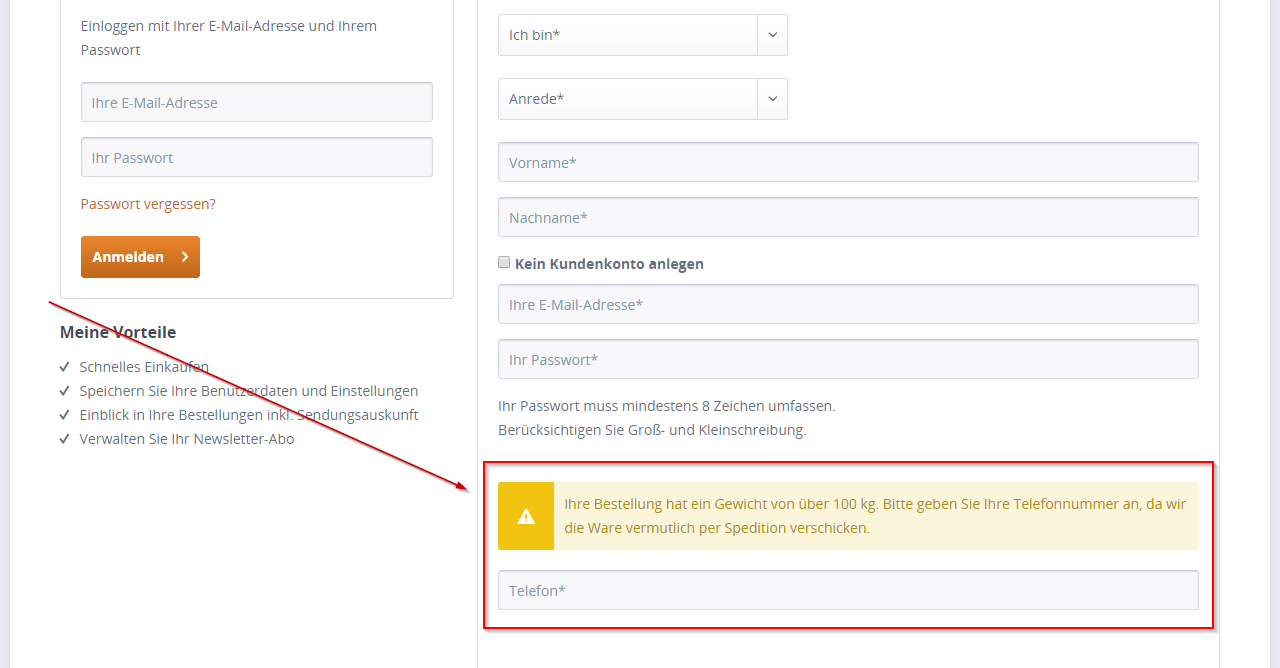
Task: Click the yellow warning triangle icon
Action: point(526,516)
